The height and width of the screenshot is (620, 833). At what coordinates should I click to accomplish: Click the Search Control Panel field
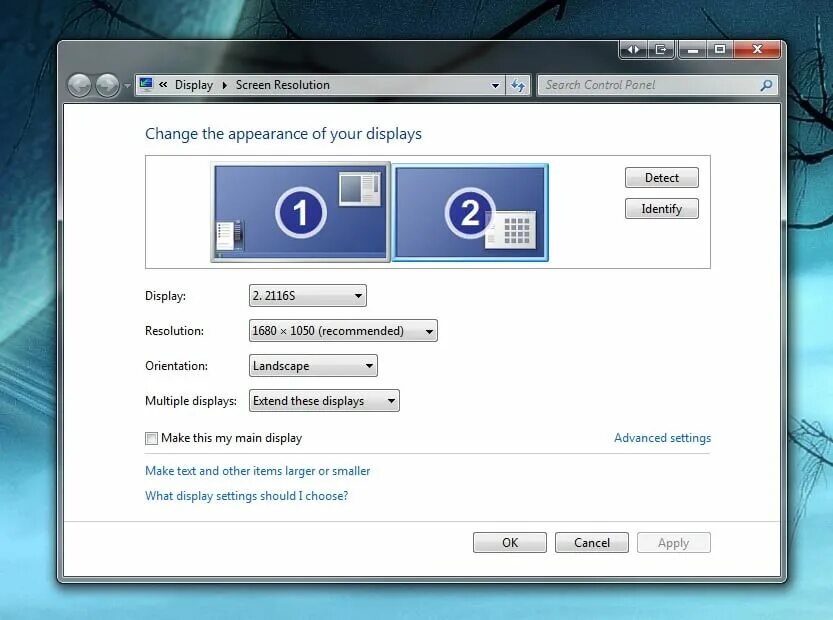point(658,85)
